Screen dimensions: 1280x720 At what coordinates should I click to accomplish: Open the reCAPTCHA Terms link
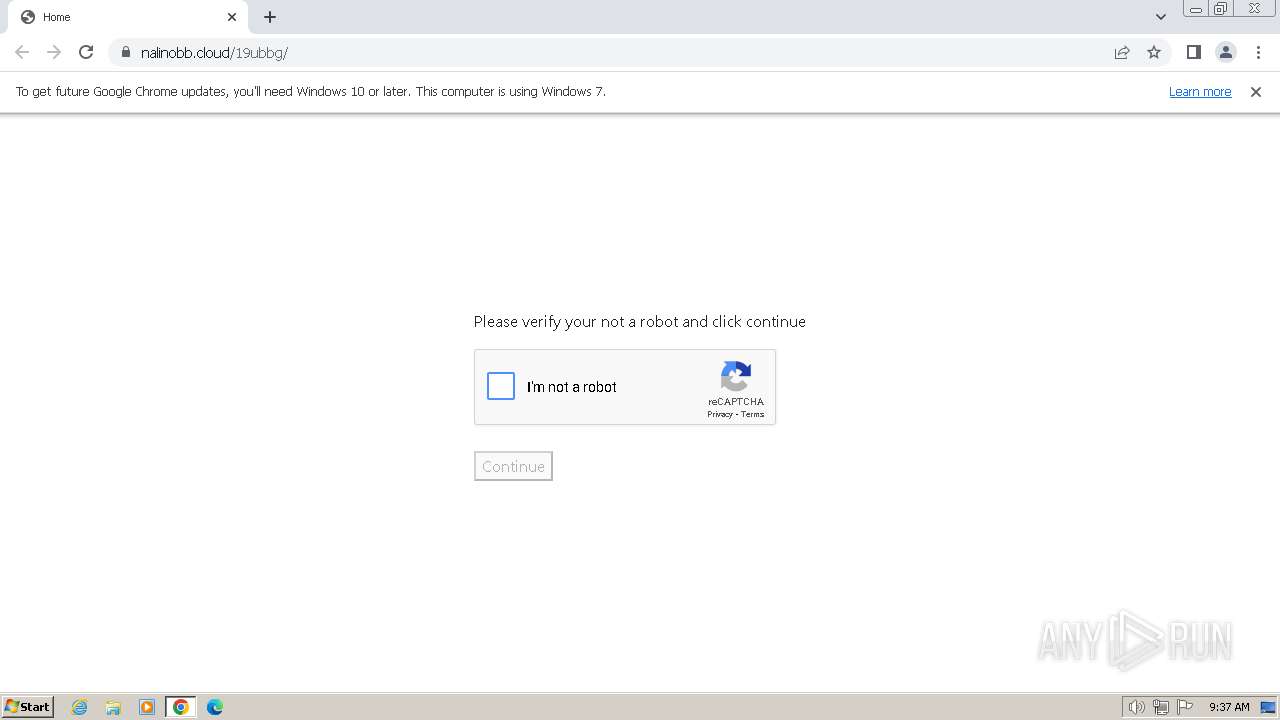[753, 414]
